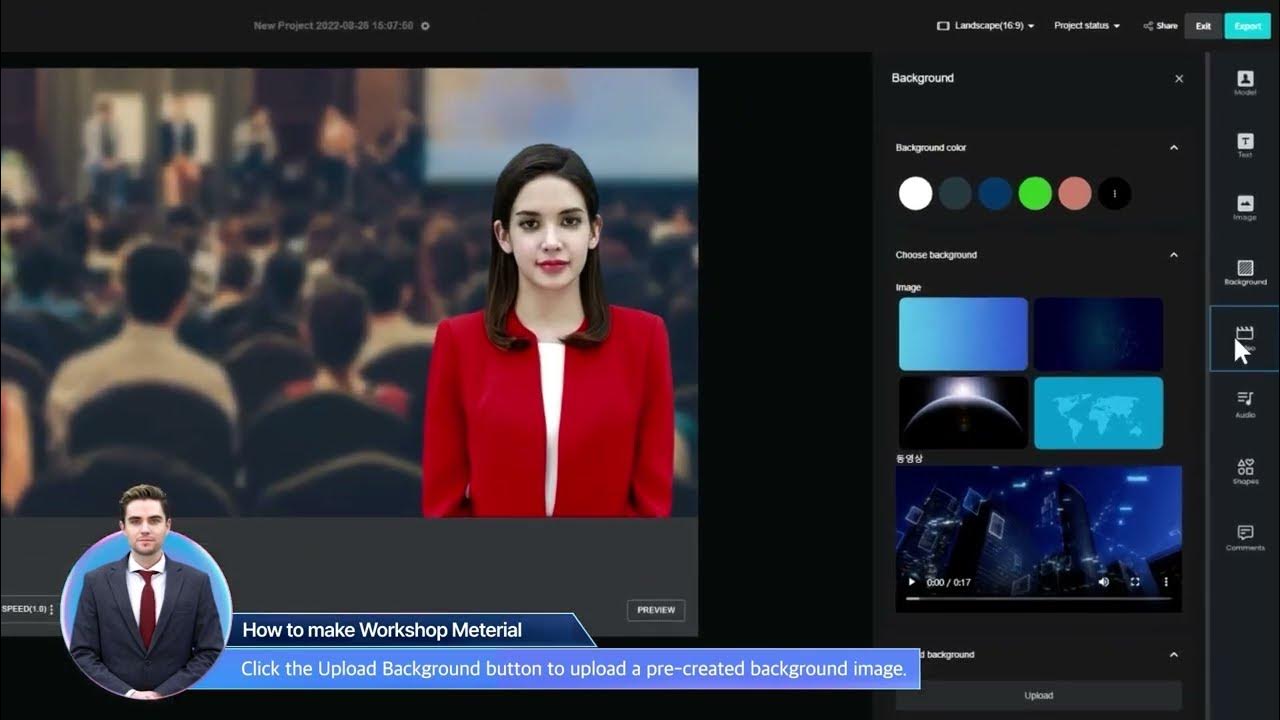This screenshot has width=1280, height=720.
Task: Choose the world map background image
Action: 1098,412
